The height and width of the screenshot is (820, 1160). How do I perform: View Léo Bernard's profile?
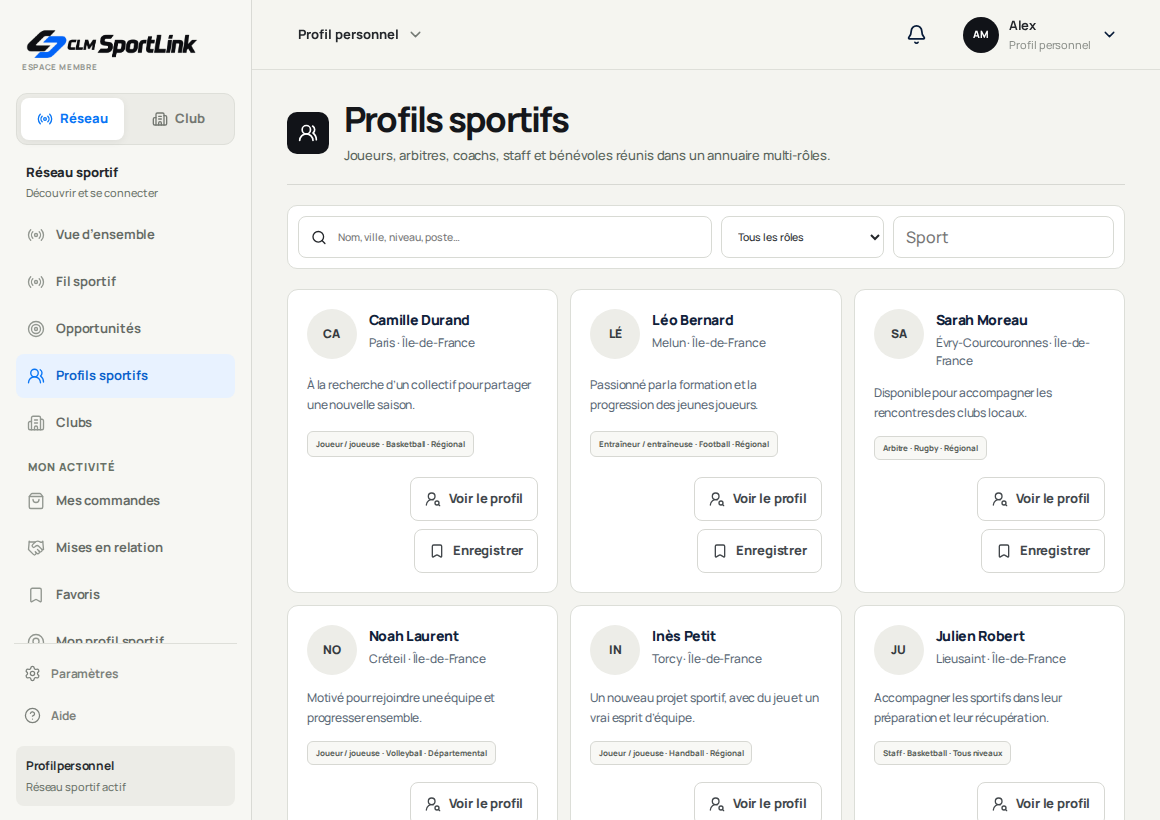pos(758,499)
